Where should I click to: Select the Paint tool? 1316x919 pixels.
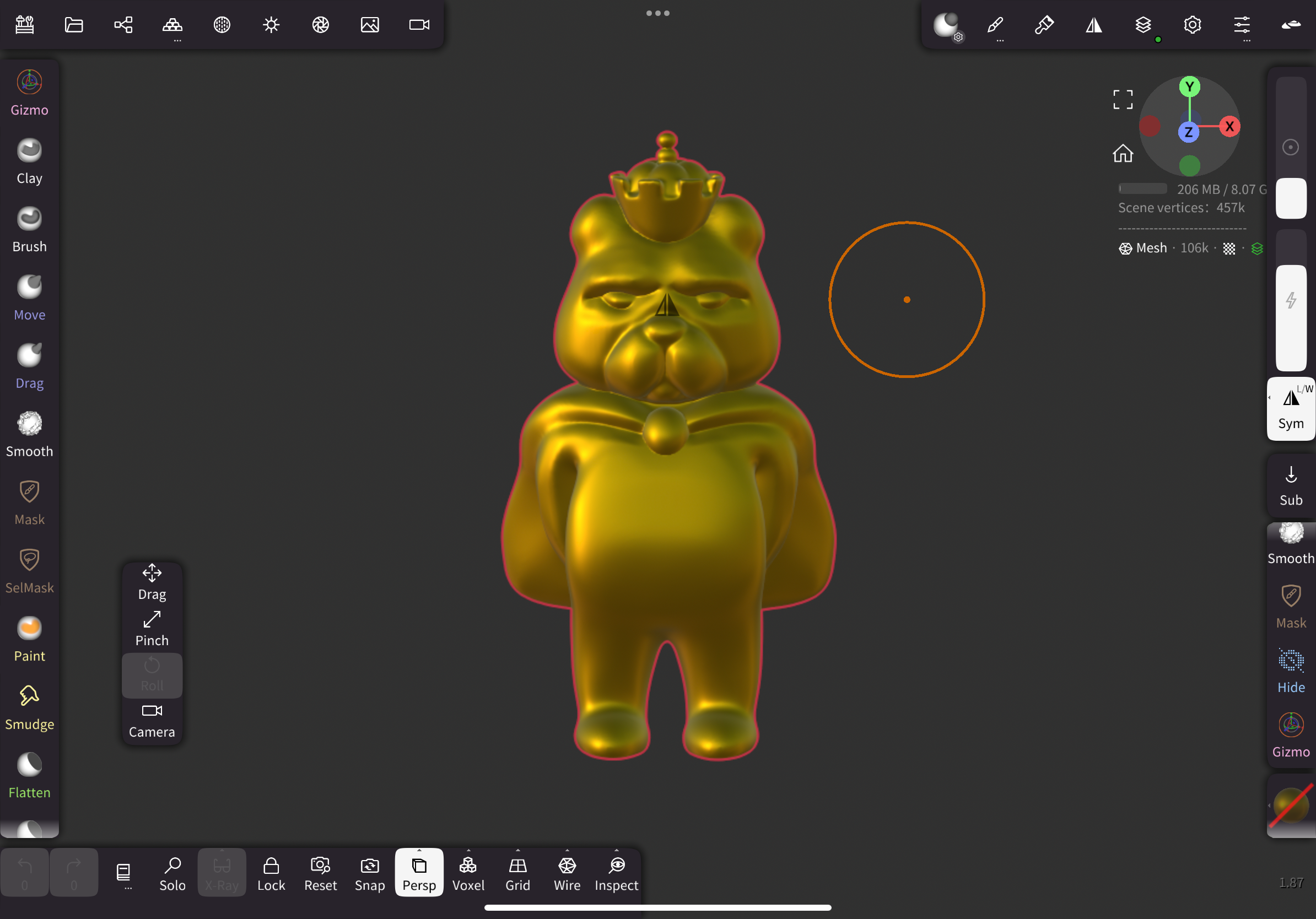click(x=29, y=639)
